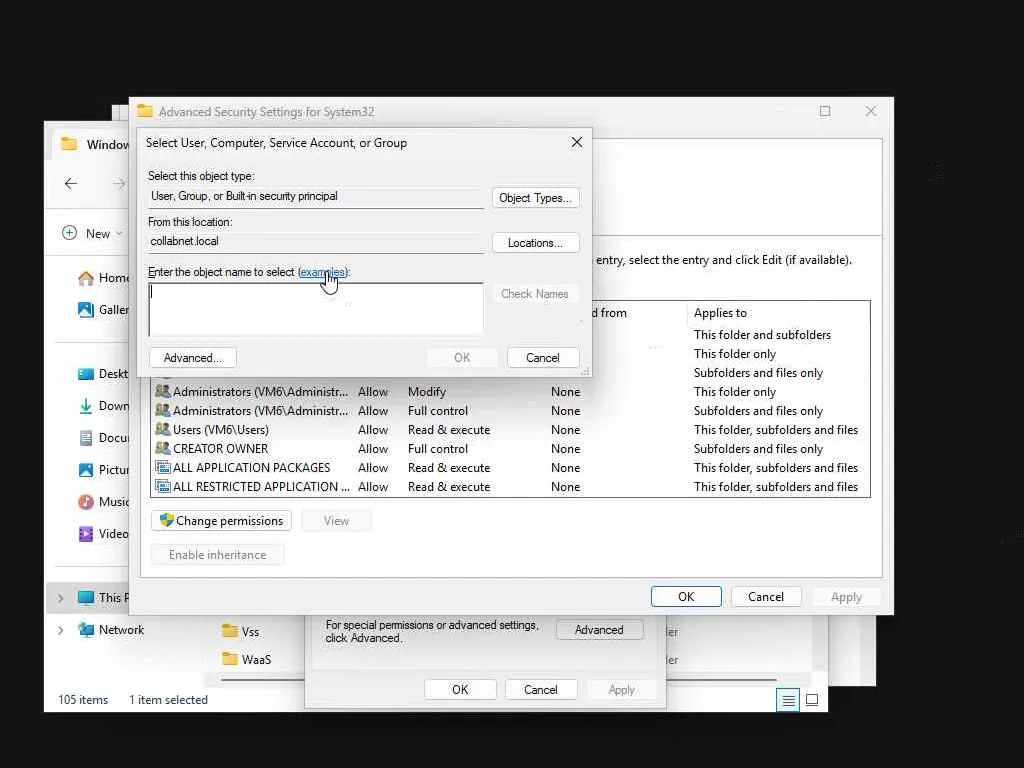Click Subfolders and files only in third row
This screenshot has height=768, width=1024.
point(758,373)
